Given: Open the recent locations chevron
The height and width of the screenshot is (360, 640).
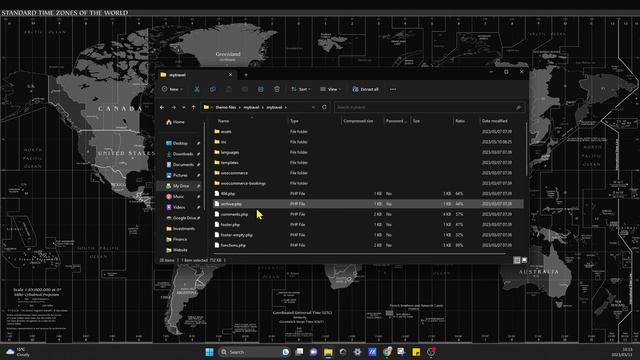Looking at the screenshot, I should [184, 107].
